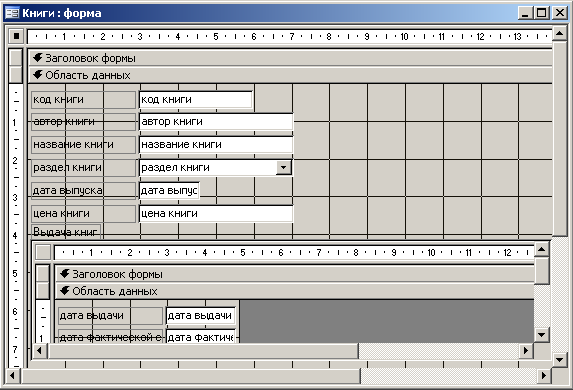Click the subform 'дата выдачи' text field
This screenshot has width=573, height=390.
pos(200,315)
